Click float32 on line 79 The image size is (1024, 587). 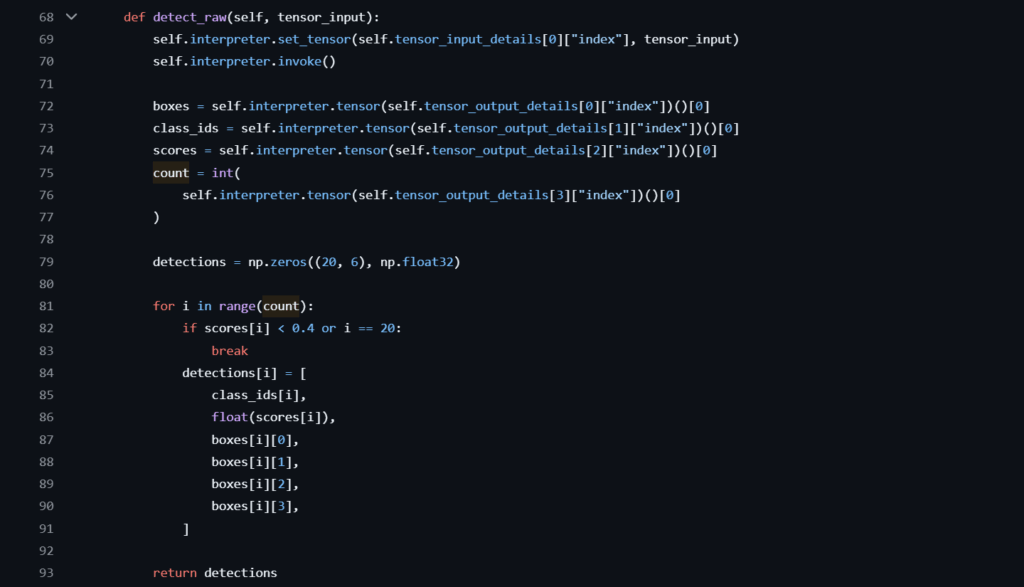428,262
